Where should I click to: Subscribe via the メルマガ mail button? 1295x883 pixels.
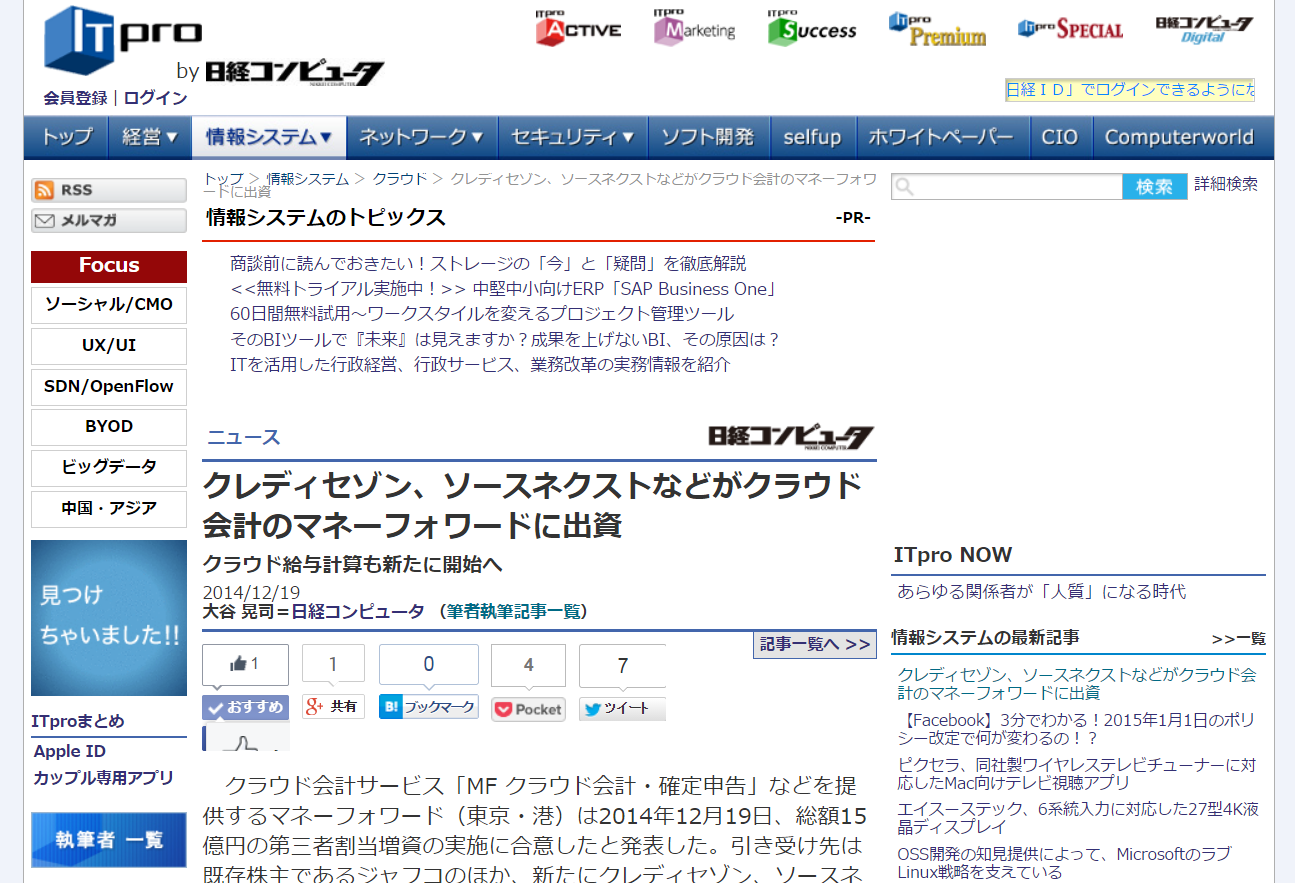pyautogui.click(x=109, y=221)
